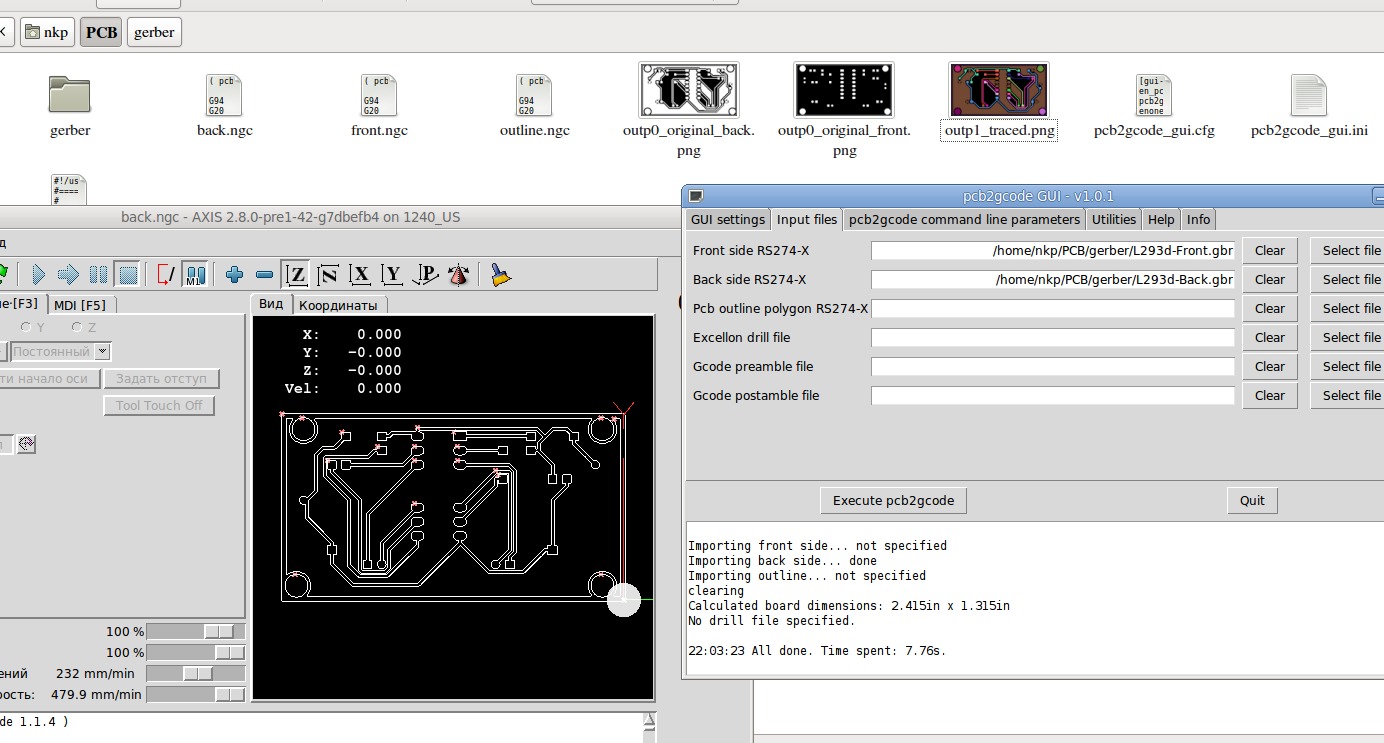Click the clear live plot broom icon

tap(500, 274)
